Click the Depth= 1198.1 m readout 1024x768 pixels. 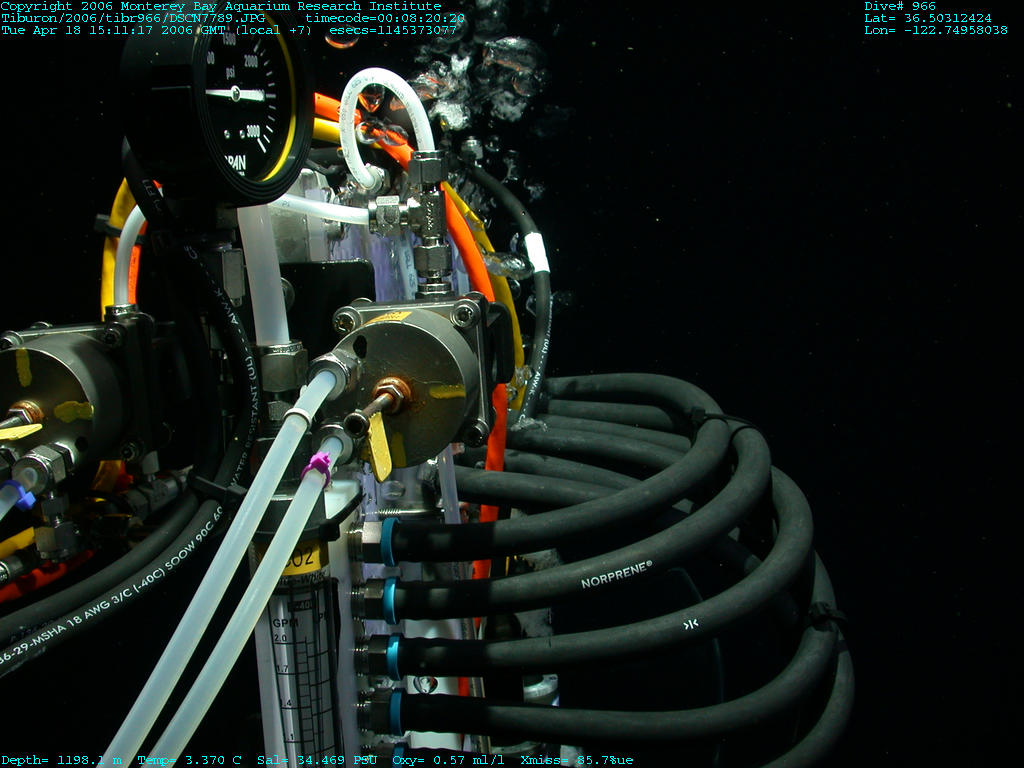[61, 760]
